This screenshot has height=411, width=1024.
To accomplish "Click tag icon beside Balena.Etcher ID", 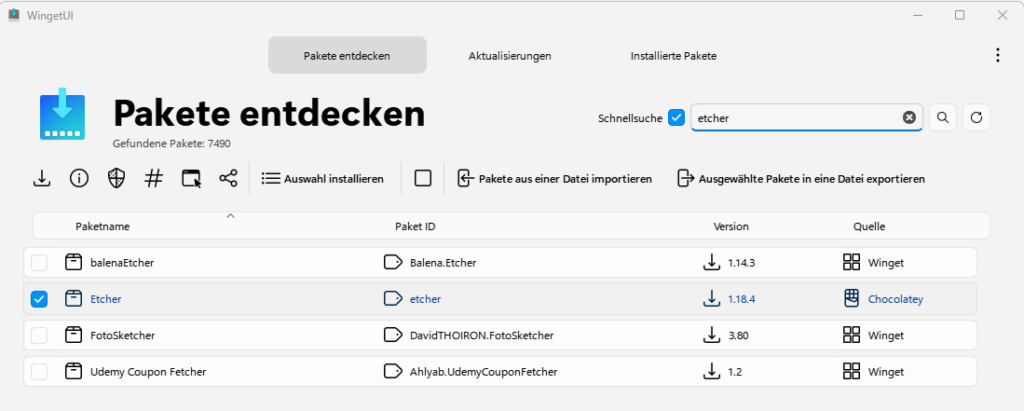I will [x=392, y=263].
